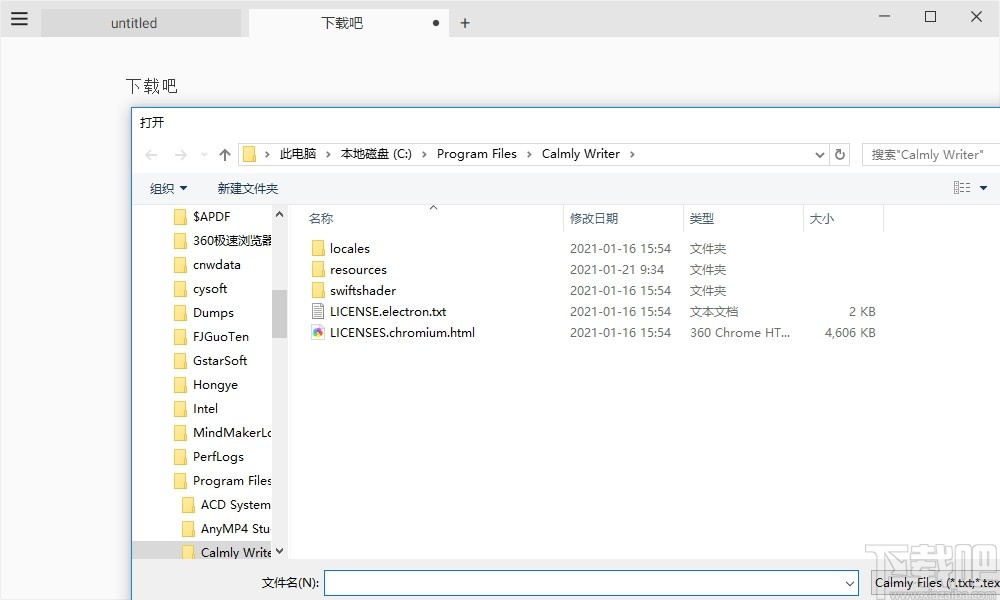Open the address bar history dropdown

820,155
